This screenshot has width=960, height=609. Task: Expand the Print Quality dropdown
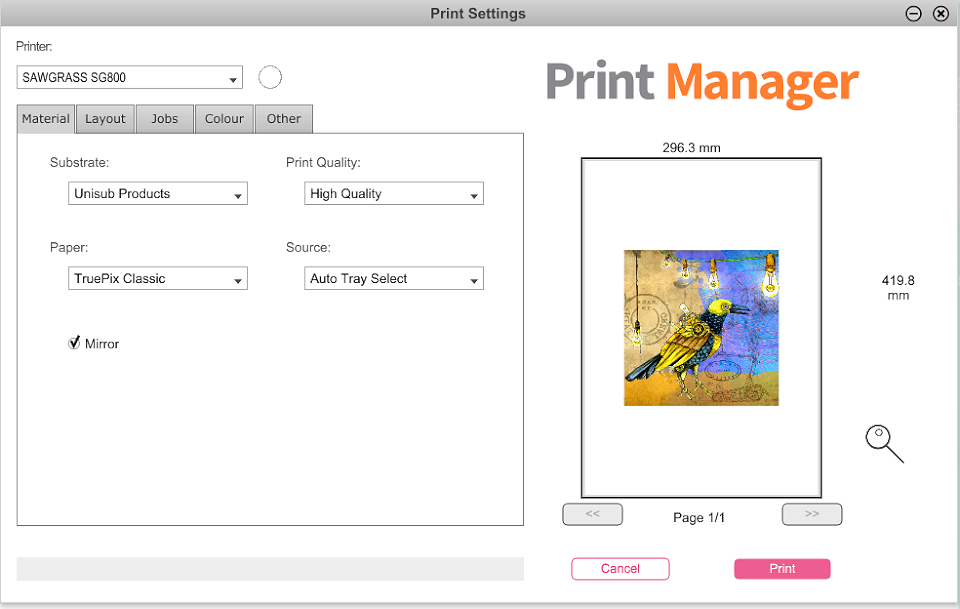coord(394,193)
